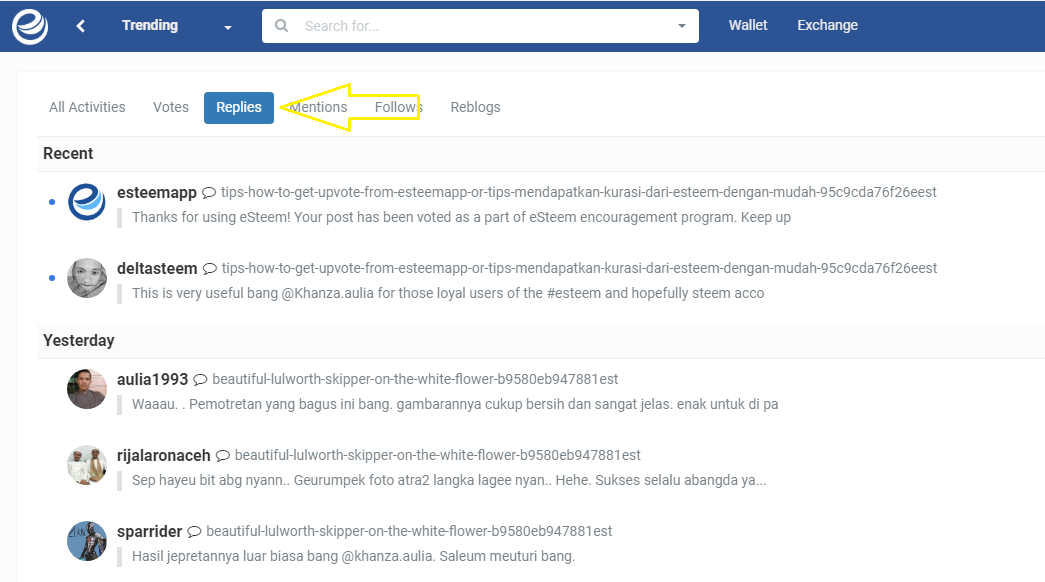Click the comment bubble icon beside deltasteem
Image resolution: width=1045 pixels, height=582 pixels.
click(x=210, y=269)
